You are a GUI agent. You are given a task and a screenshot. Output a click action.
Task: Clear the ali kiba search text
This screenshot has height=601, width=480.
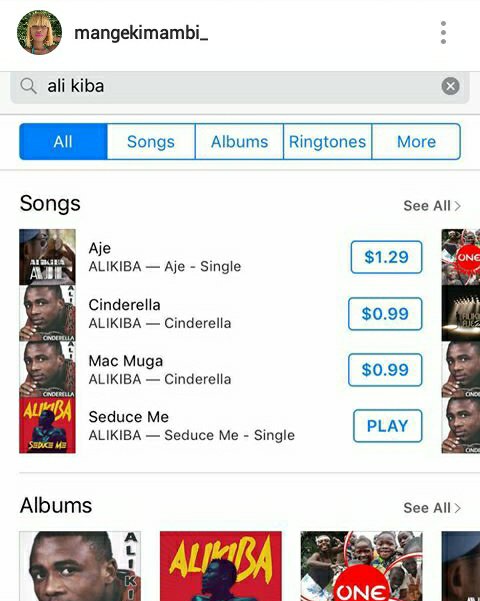450,86
